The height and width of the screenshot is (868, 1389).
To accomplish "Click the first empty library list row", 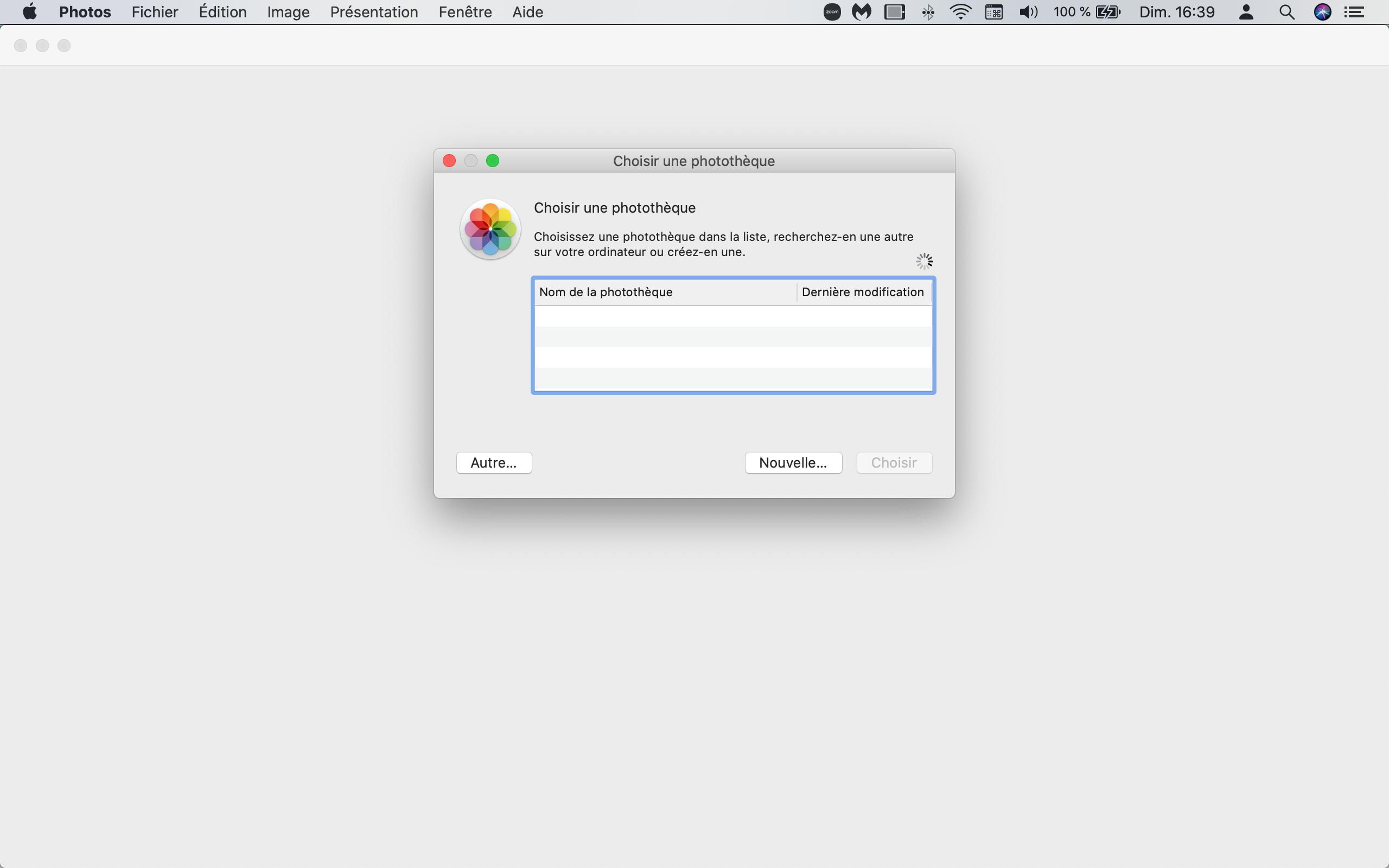I will pyautogui.click(x=732, y=316).
